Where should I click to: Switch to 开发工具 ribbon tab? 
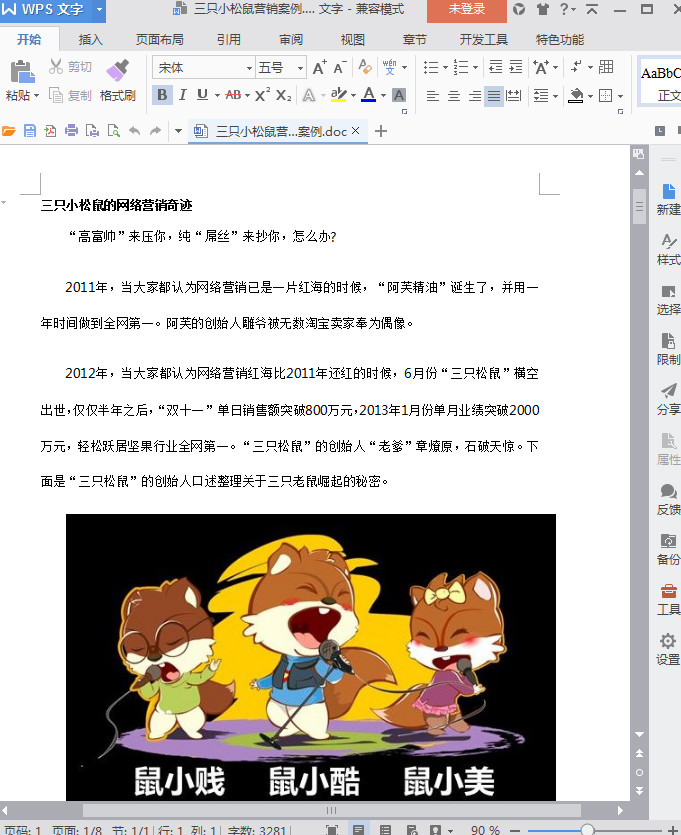pos(483,39)
